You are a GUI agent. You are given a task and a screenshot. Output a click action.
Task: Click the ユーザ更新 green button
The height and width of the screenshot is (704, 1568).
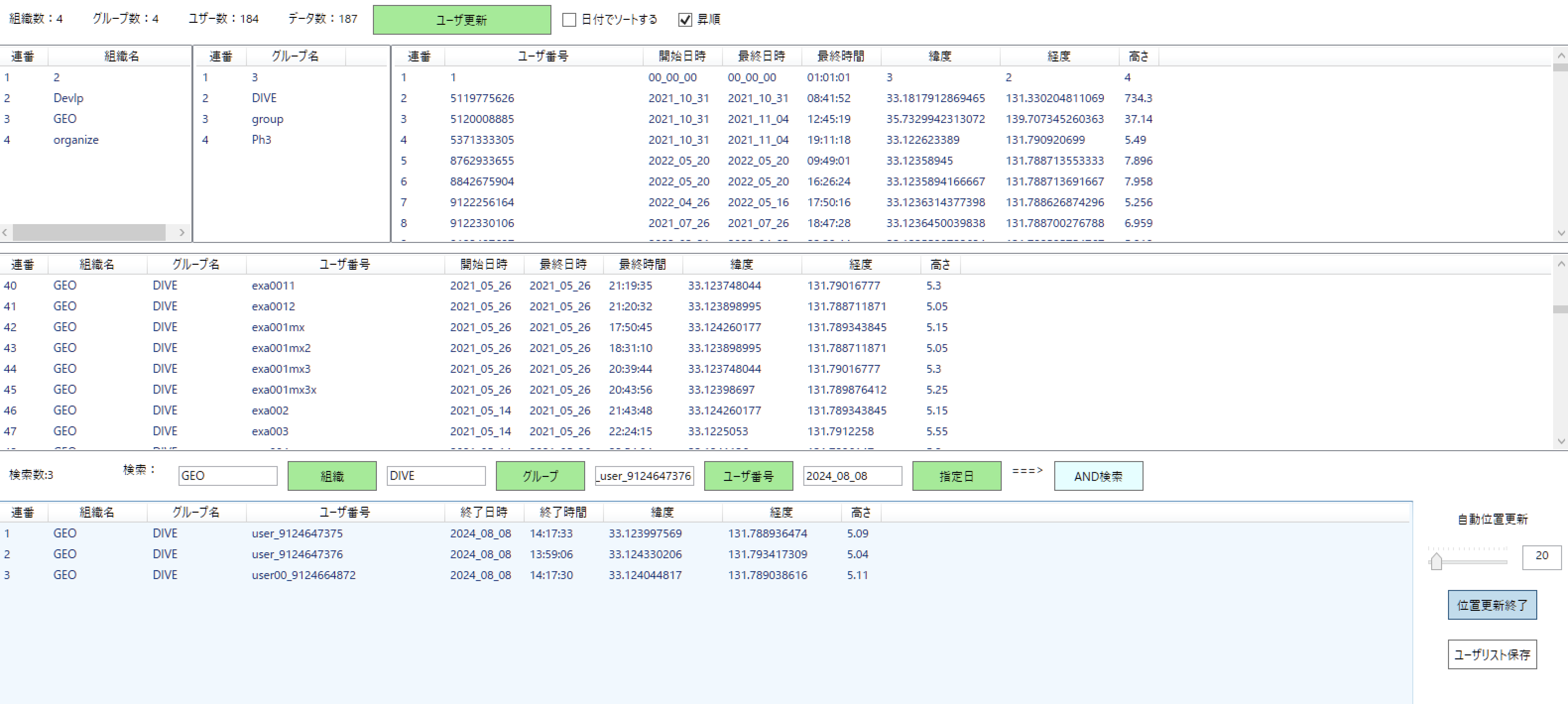(x=461, y=19)
